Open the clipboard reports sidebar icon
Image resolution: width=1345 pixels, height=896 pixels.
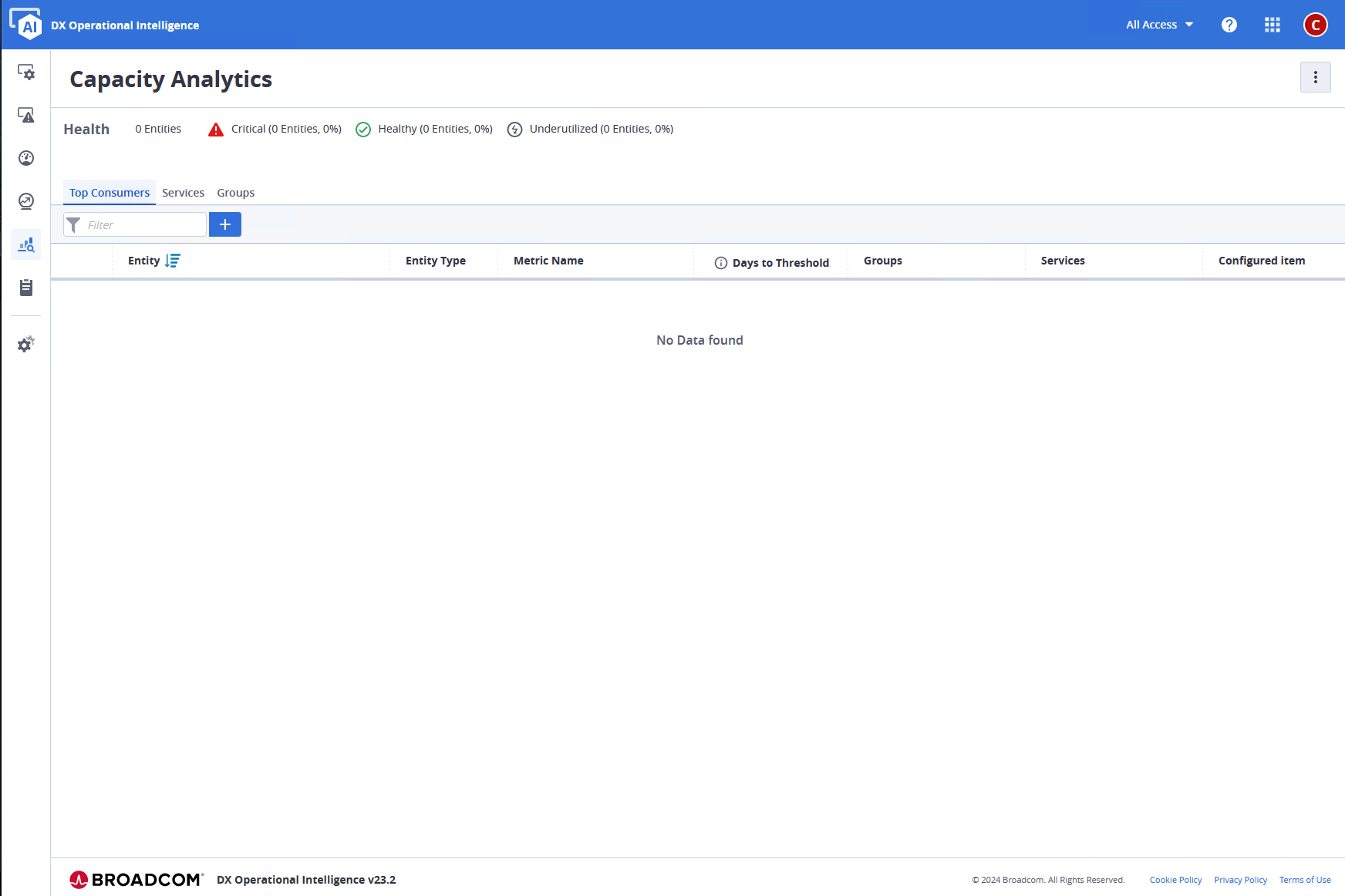coord(26,288)
